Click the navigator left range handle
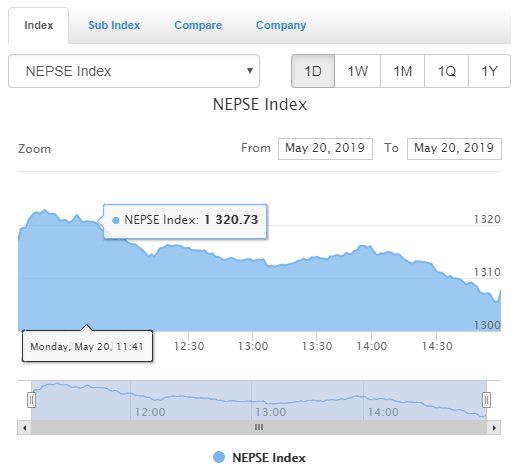Viewport: 521px width, 471px height. 31,400
